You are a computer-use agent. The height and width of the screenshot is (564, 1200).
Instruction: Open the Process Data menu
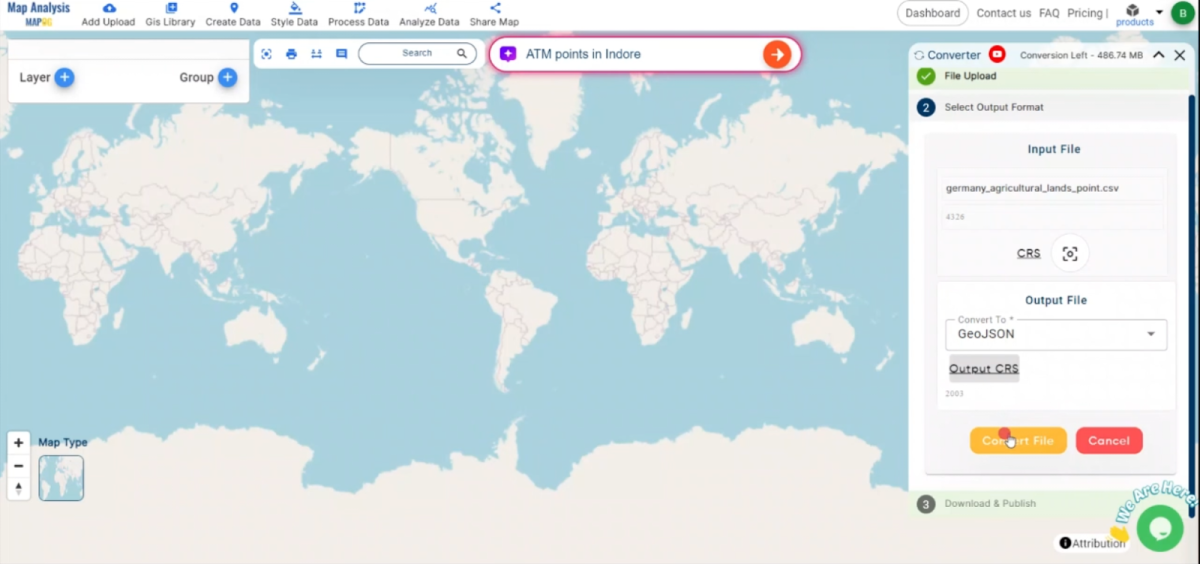(x=358, y=14)
